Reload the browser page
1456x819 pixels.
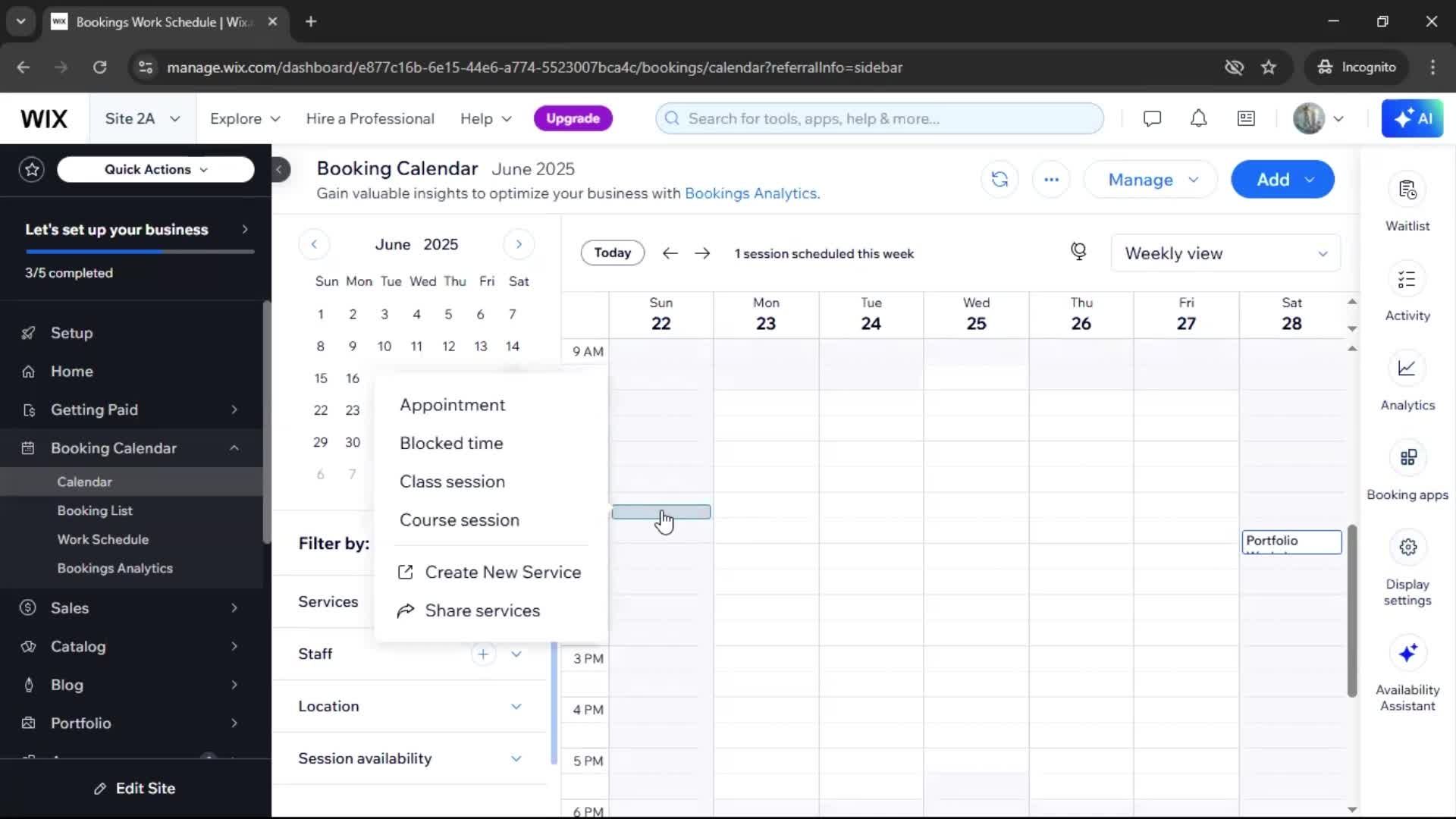(99, 67)
